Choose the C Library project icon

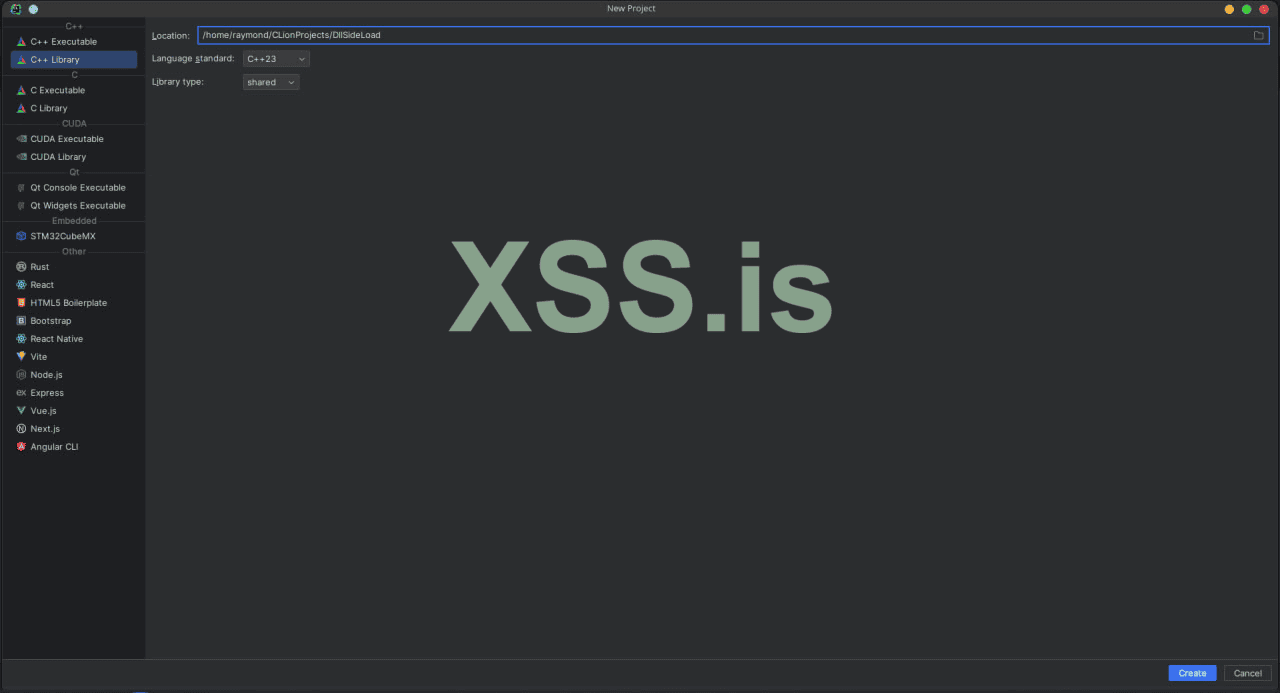(x=21, y=109)
